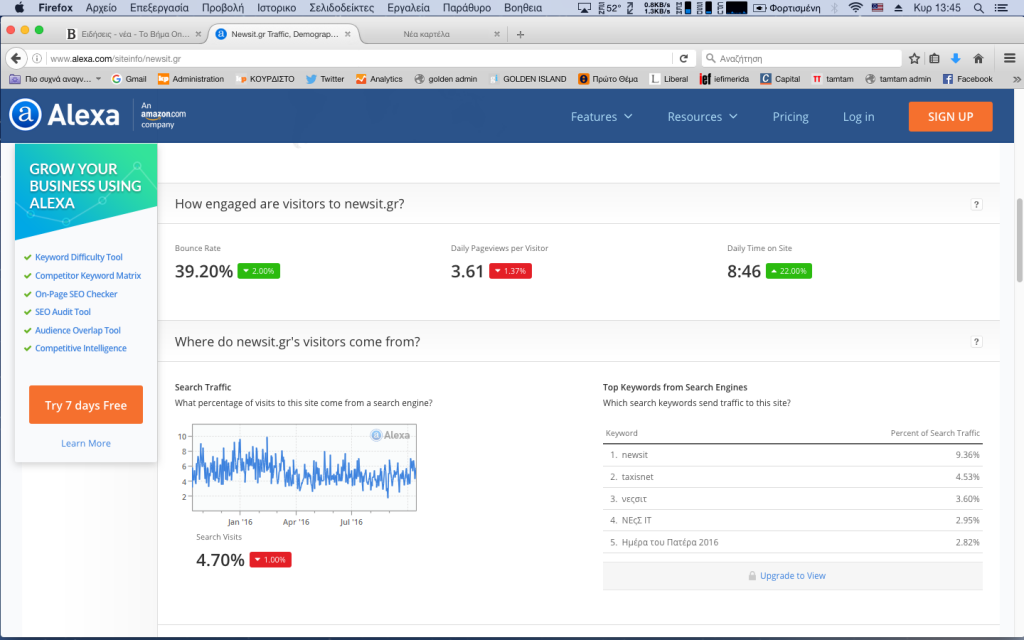Screen dimensions: 1024x640
Task: Click the Alexa logo in the header
Action: point(65,115)
